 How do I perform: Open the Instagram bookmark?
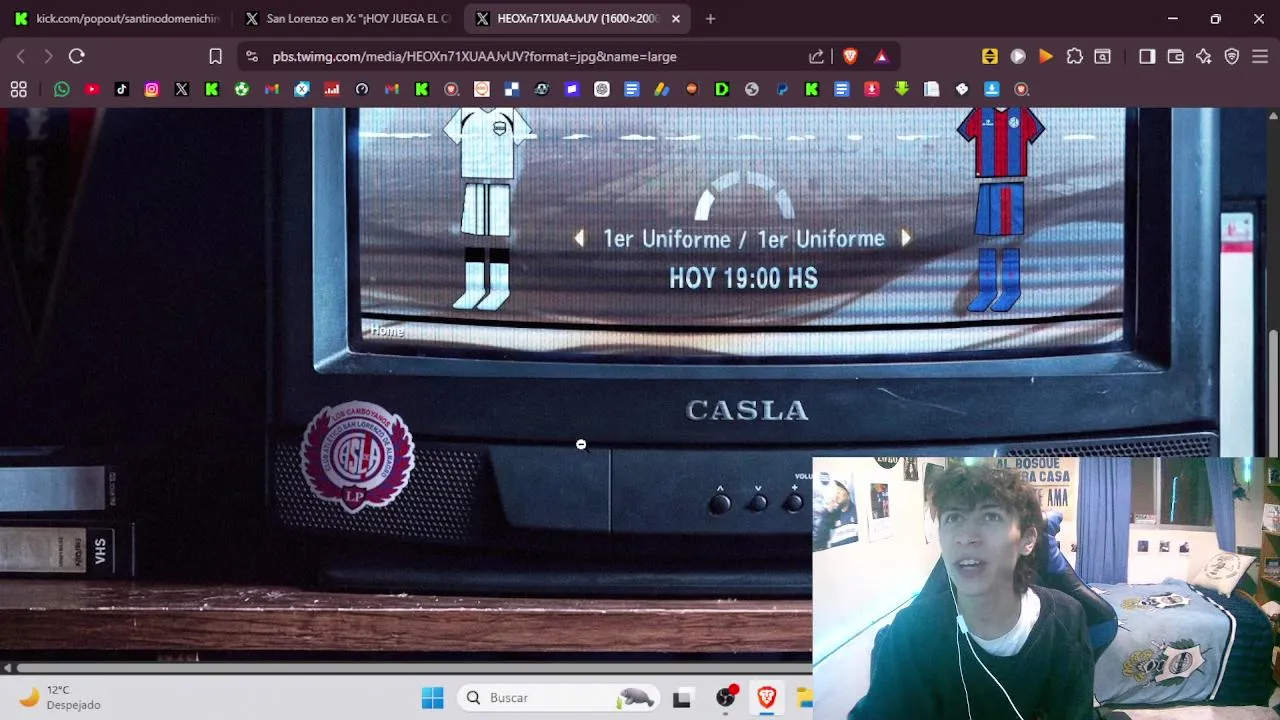coord(152,89)
